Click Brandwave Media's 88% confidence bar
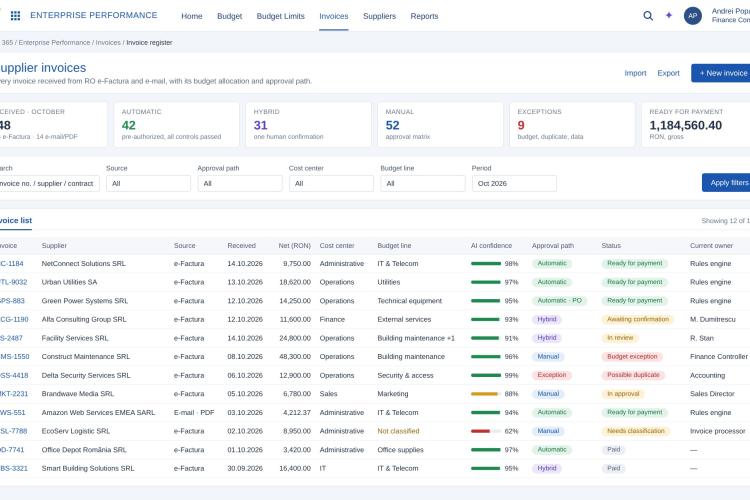Screen dimensions: 750x500 (486, 394)
